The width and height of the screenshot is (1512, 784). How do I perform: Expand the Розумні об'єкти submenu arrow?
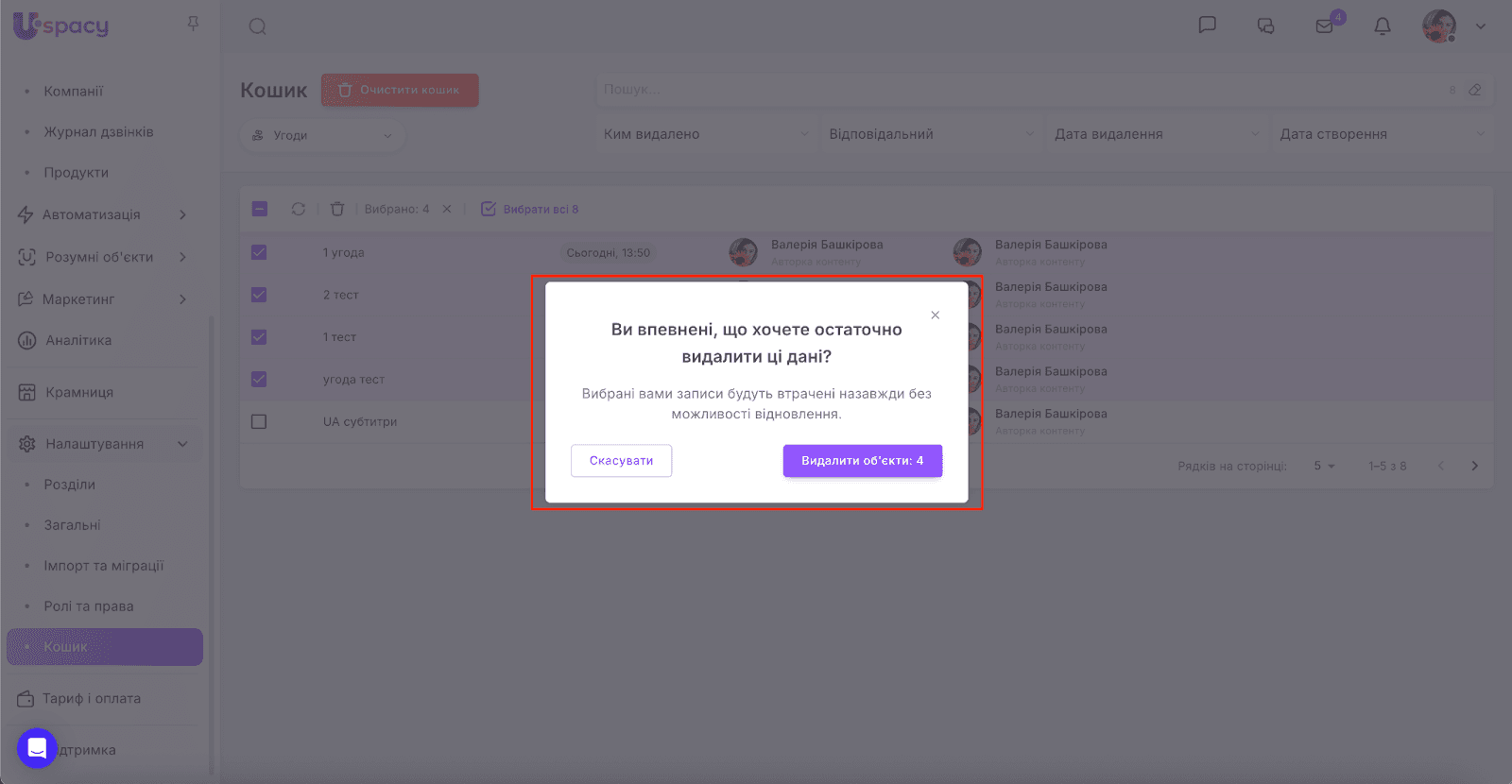point(182,257)
